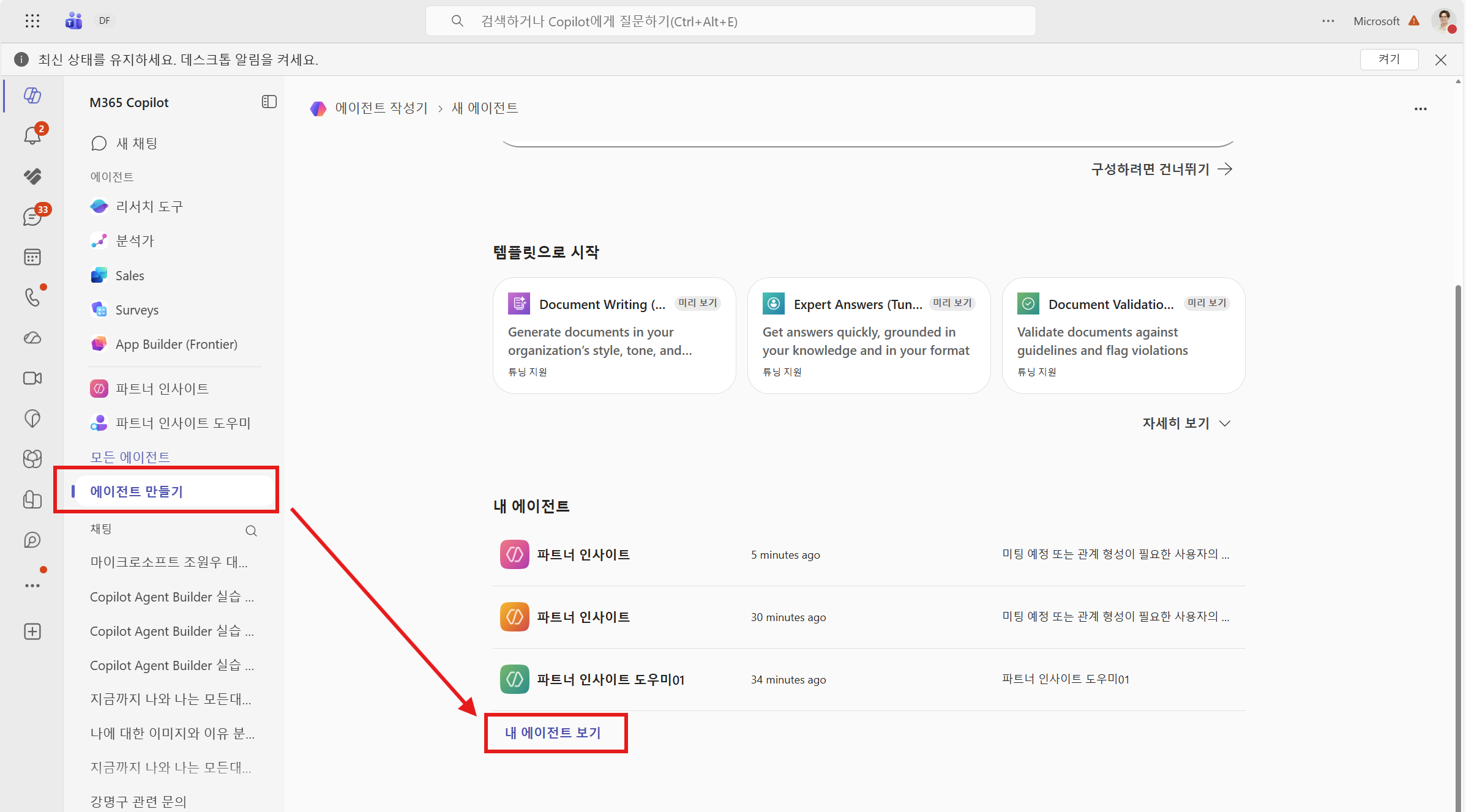Open the Calendar icon in the left rail

click(x=32, y=257)
